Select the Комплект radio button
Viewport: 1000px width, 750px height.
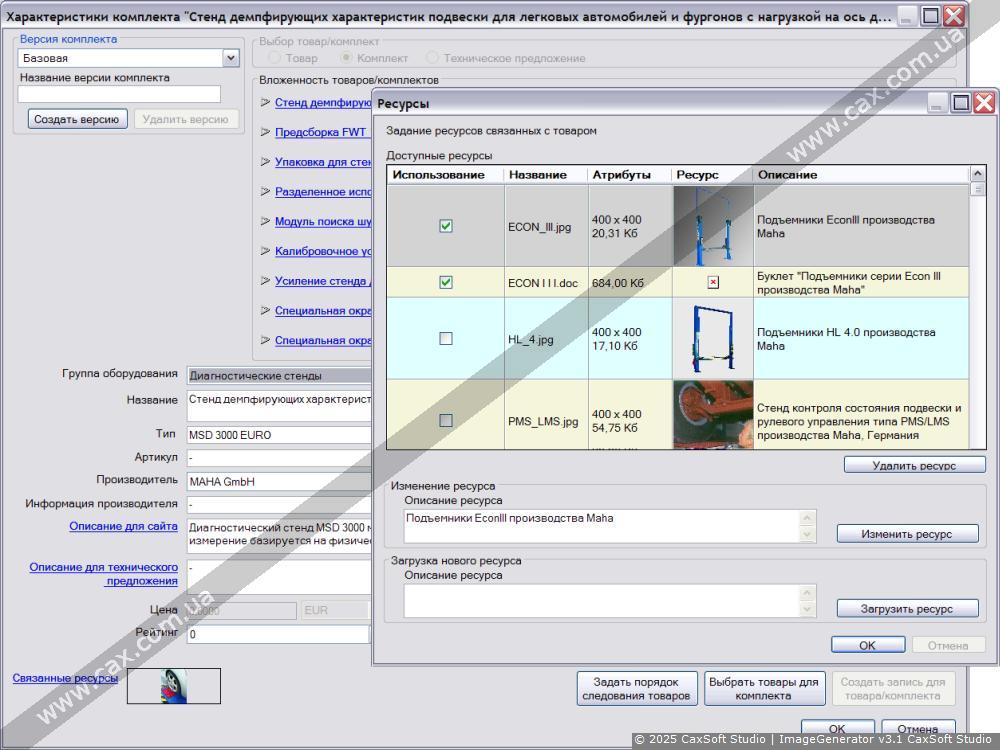[x=348, y=58]
